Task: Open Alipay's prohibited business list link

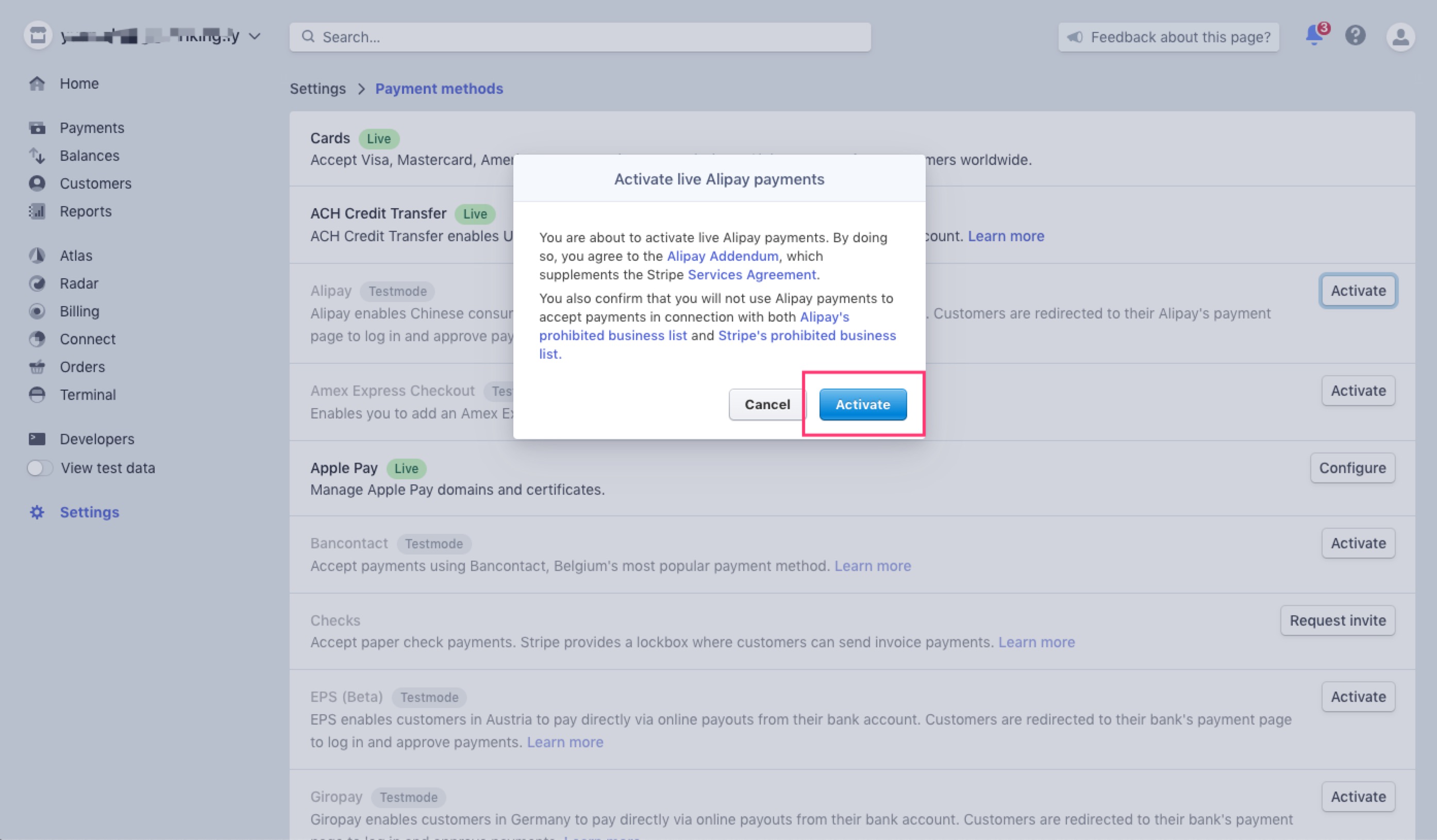Action: pyautogui.click(x=694, y=326)
